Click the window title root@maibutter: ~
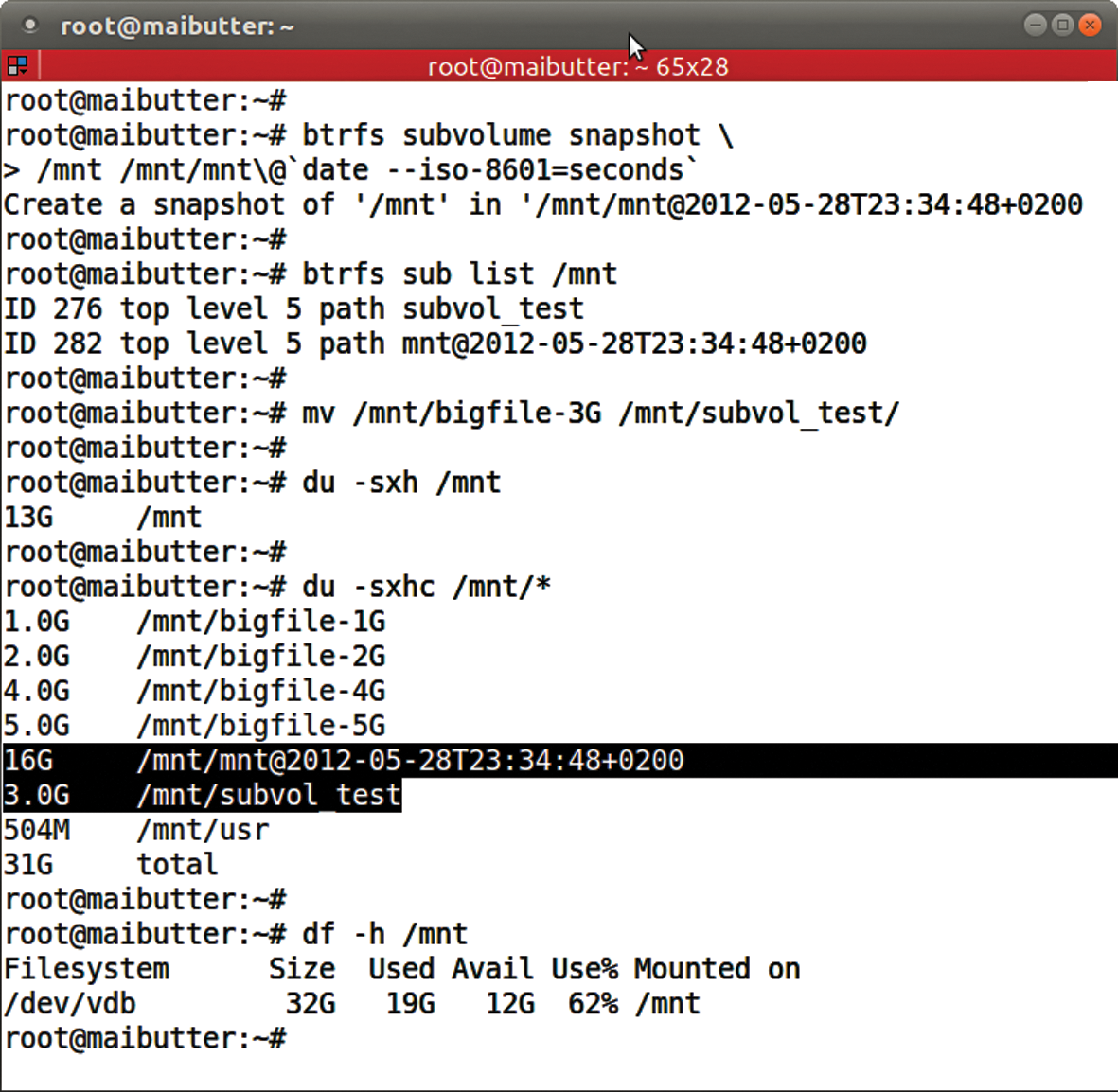Image resolution: width=1118 pixels, height=1092 pixels. tap(176, 26)
